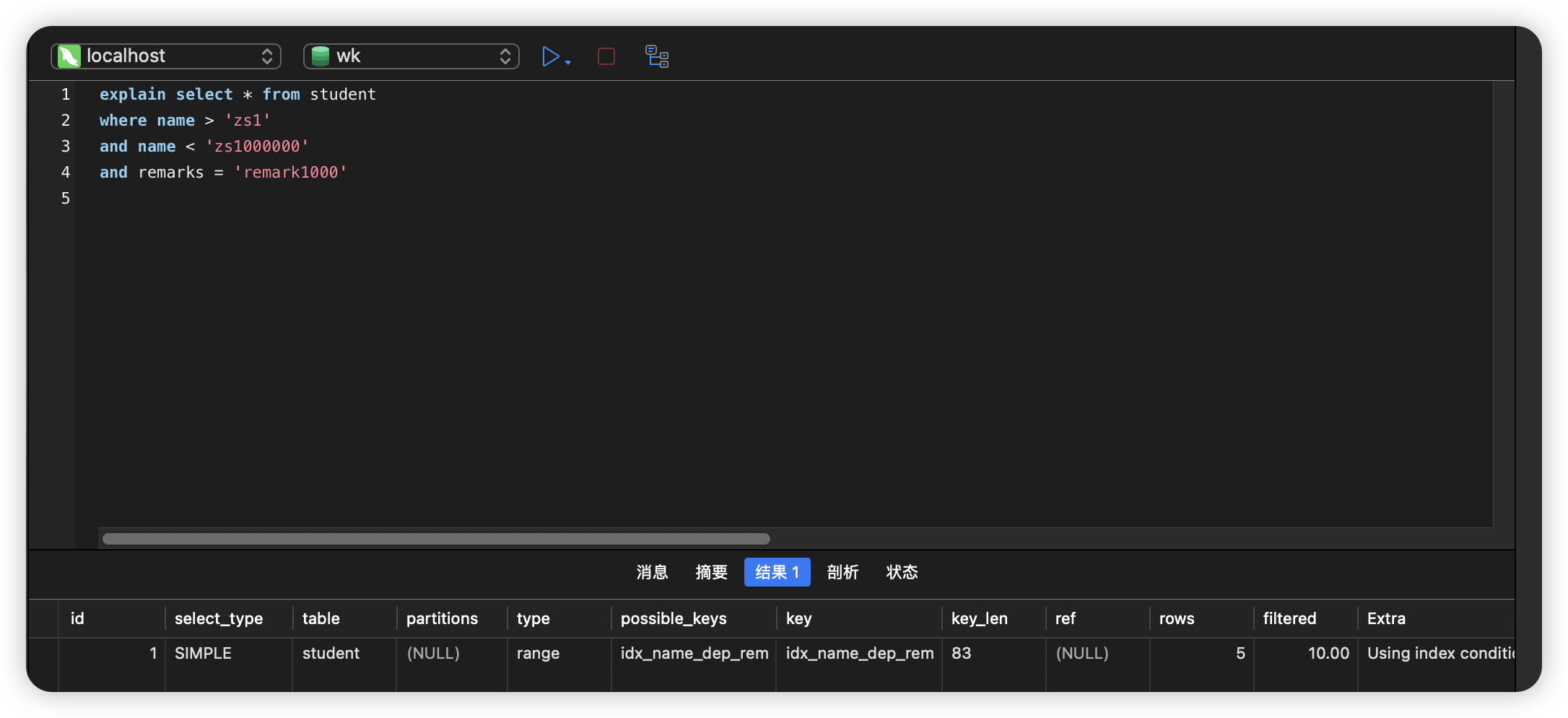Click line number 5 in the gutter
Image resolution: width=1568 pixels, height=718 pixels.
click(x=66, y=198)
